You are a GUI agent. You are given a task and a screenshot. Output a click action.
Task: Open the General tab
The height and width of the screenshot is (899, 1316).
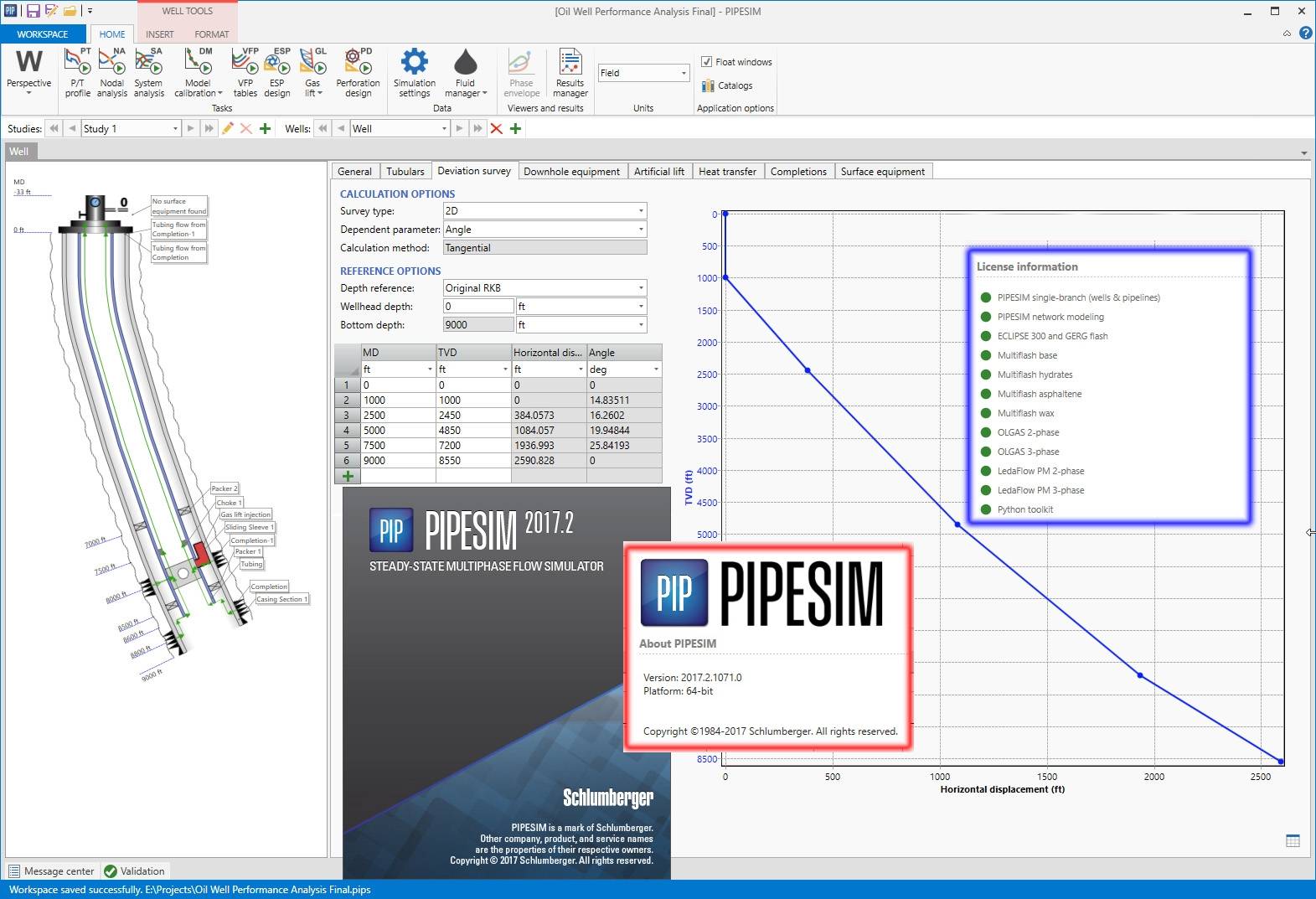click(355, 171)
